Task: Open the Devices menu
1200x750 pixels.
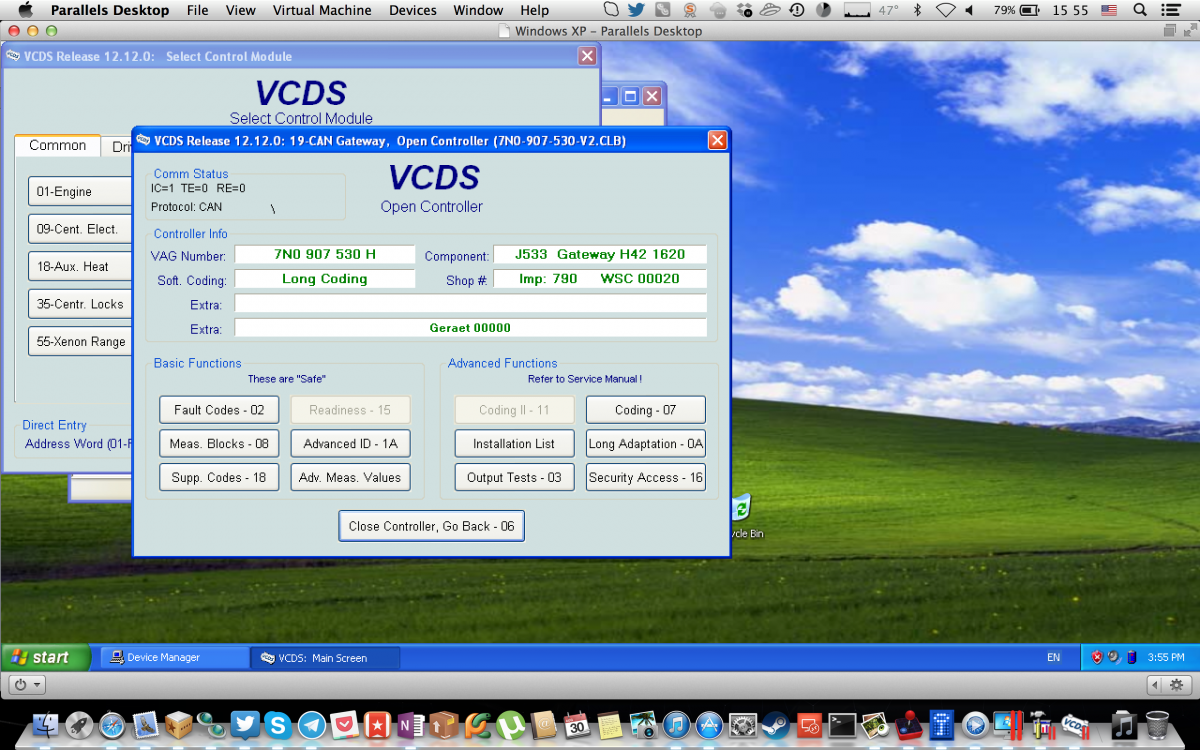Action: [413, 10]
